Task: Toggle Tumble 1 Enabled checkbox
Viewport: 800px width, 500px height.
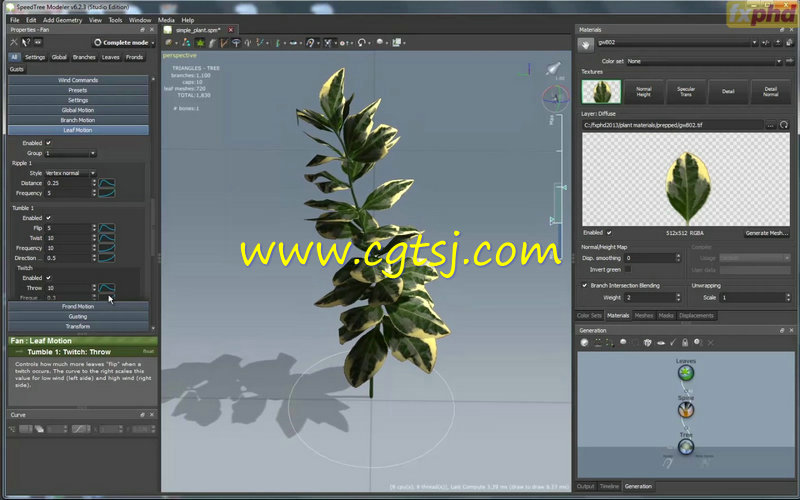Action: pyautogui.click(x=48, y=218)
